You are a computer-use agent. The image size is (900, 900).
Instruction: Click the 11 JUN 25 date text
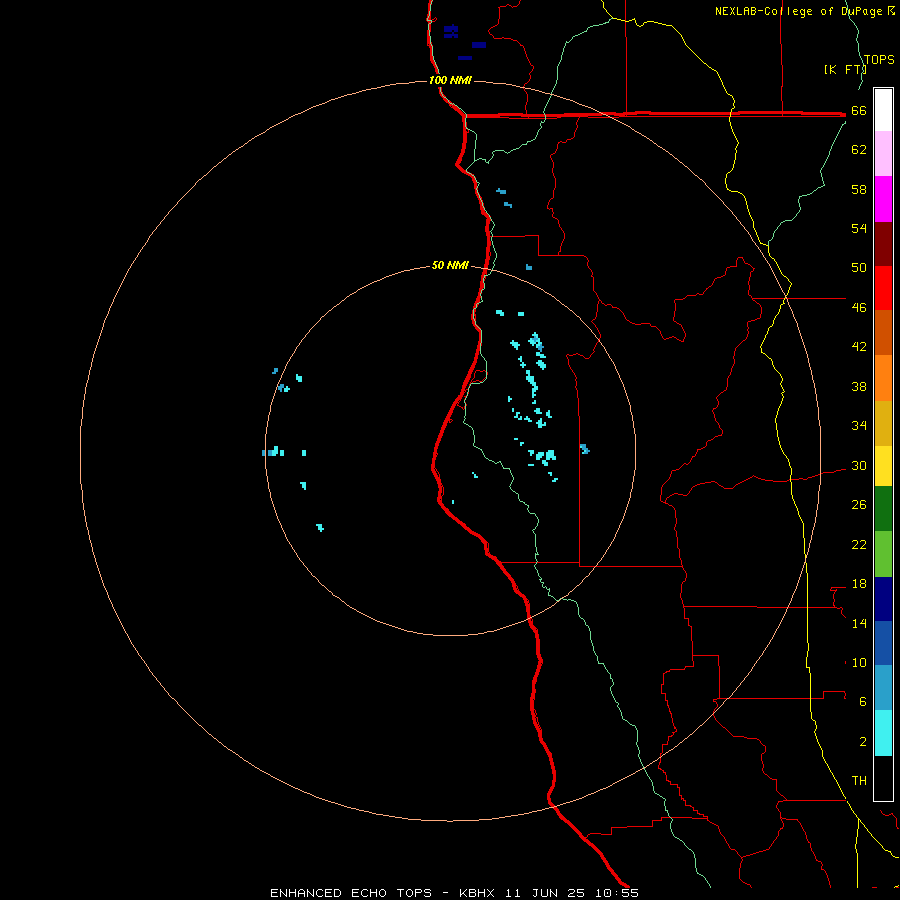[545, 893]
